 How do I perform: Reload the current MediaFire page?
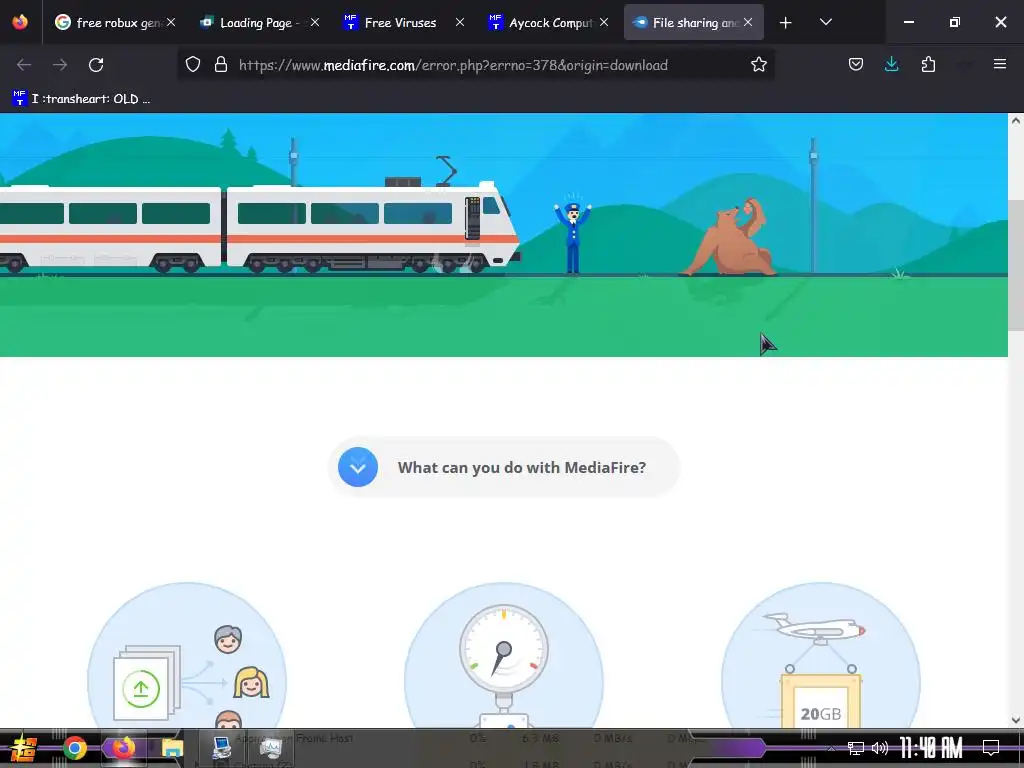click(96, 65)
